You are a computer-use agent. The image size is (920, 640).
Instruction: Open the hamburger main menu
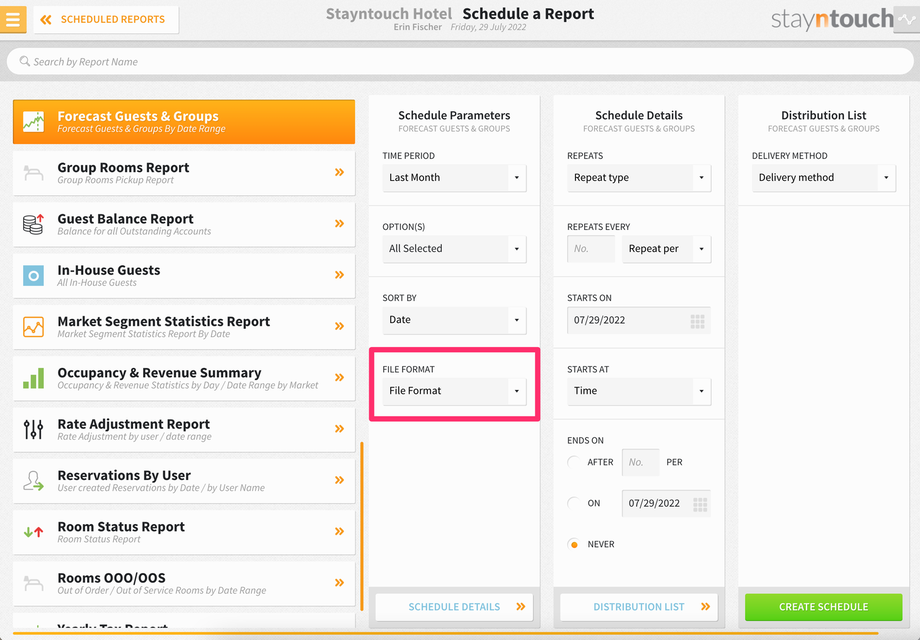(13, 19)
